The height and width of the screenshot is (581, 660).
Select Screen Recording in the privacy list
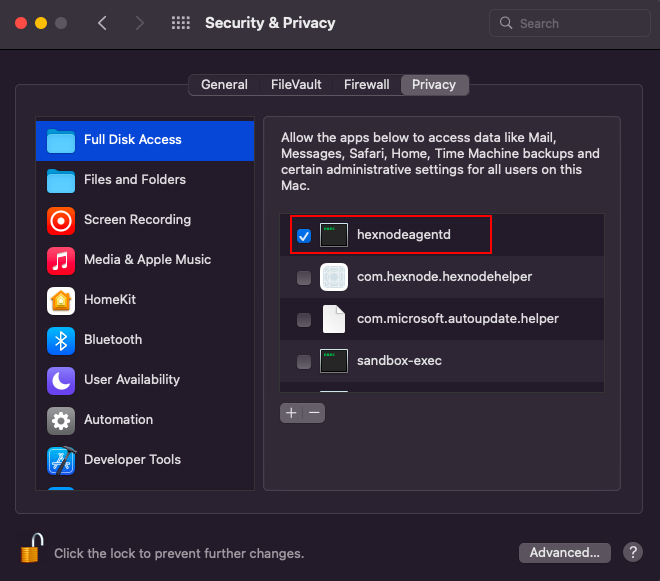click(x=145, y=220)
